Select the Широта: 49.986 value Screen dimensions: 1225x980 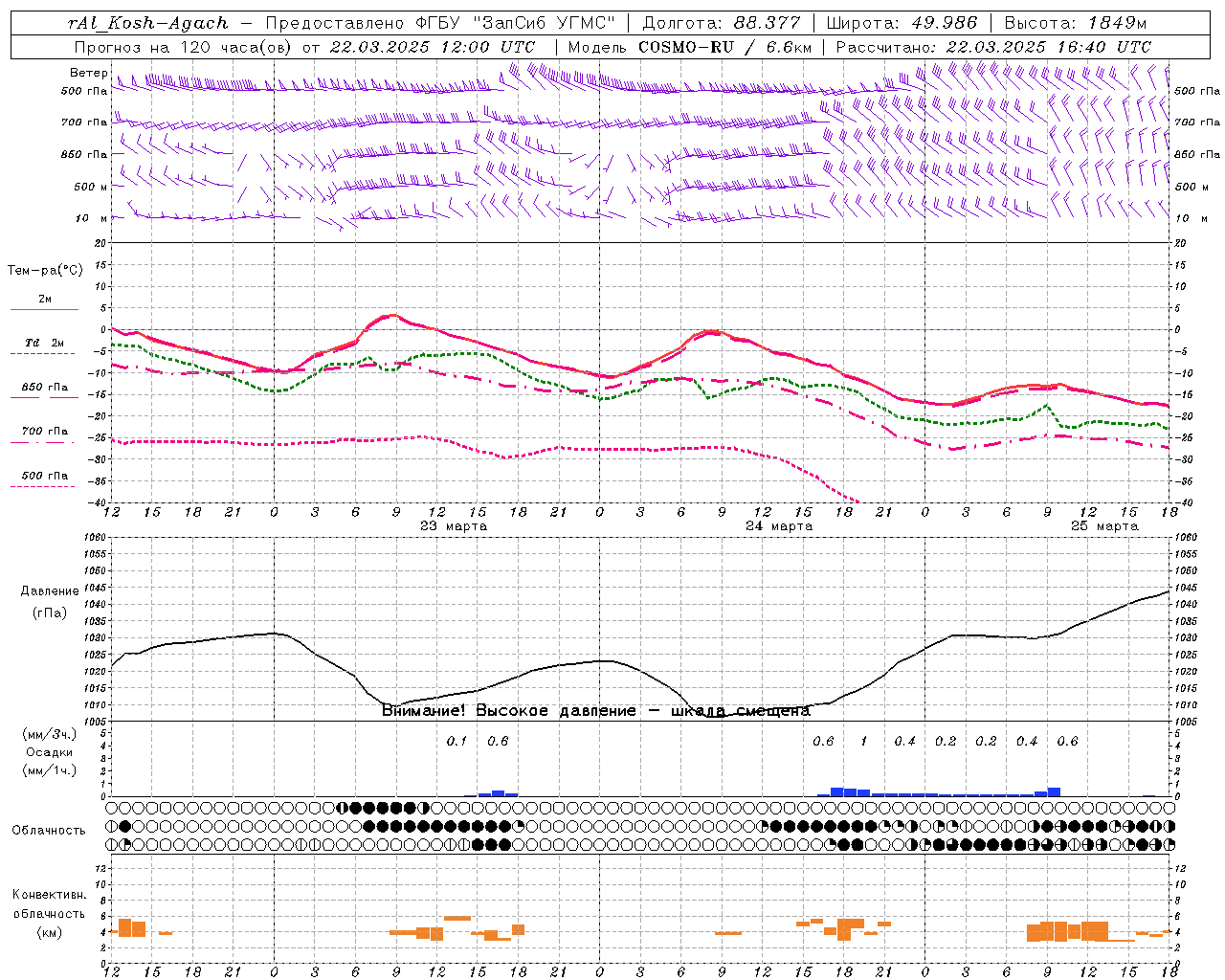point(902,23)
